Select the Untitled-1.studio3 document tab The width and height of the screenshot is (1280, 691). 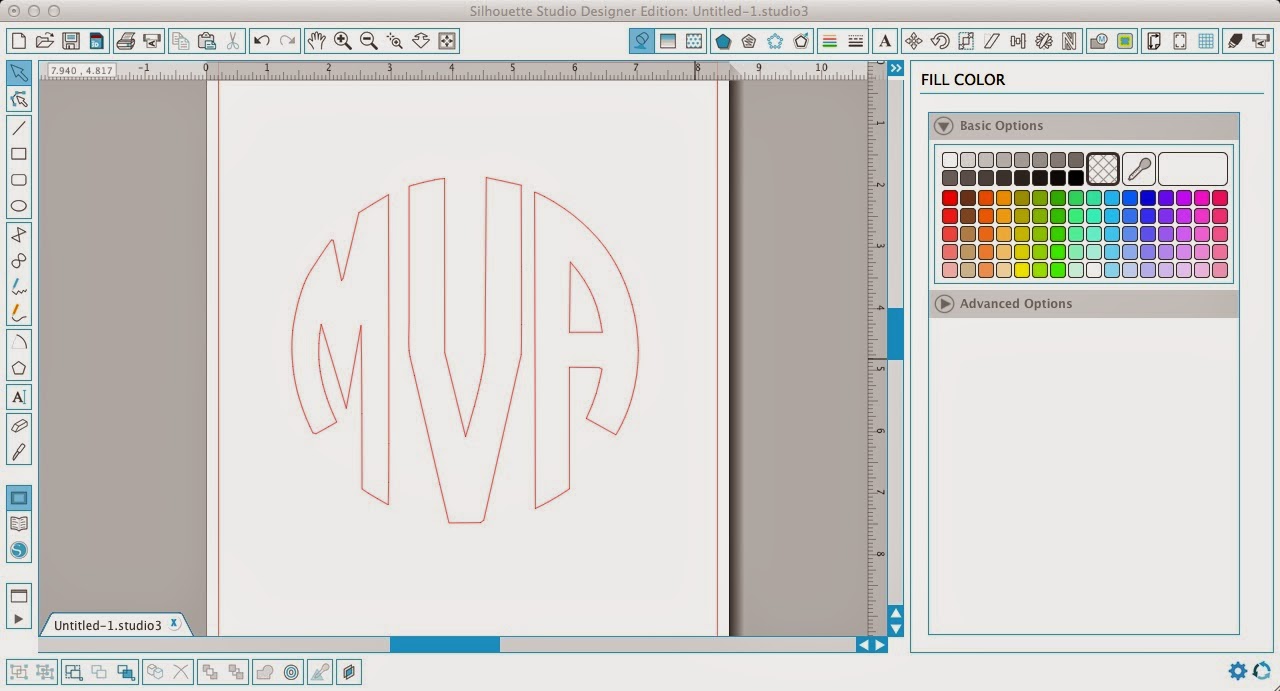[x=108, y=624]
